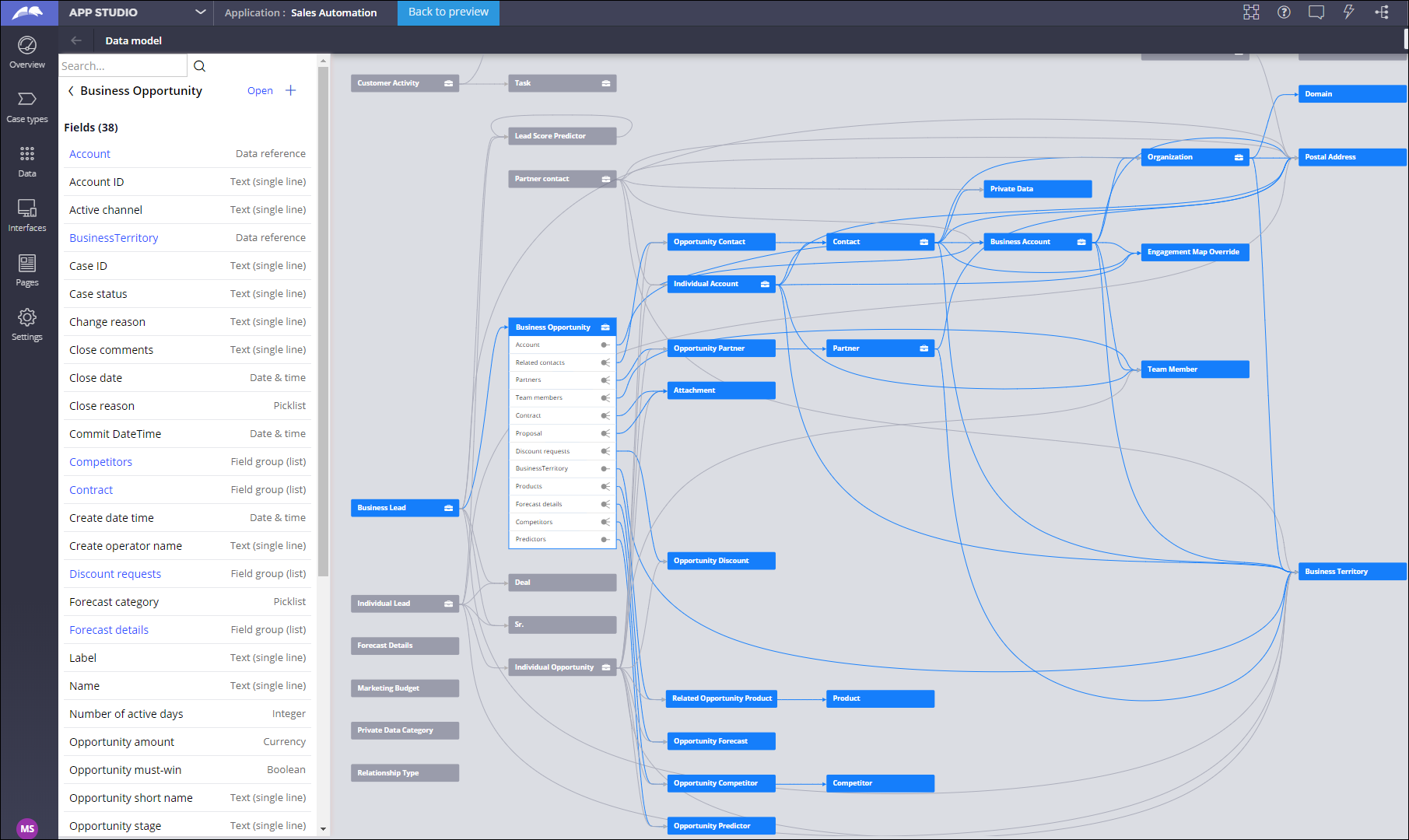The width and height of the screenshot is (1409, 840).
Task: Open the Competitors field link
Action: 100,462
